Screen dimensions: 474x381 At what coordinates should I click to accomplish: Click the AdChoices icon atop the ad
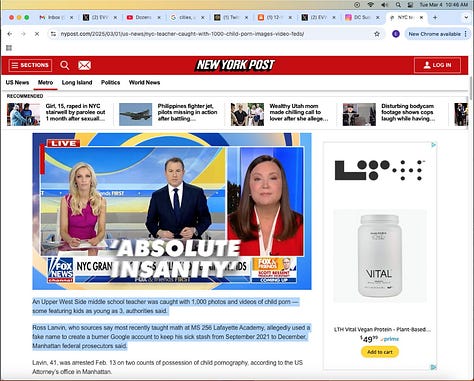[433, 145]
